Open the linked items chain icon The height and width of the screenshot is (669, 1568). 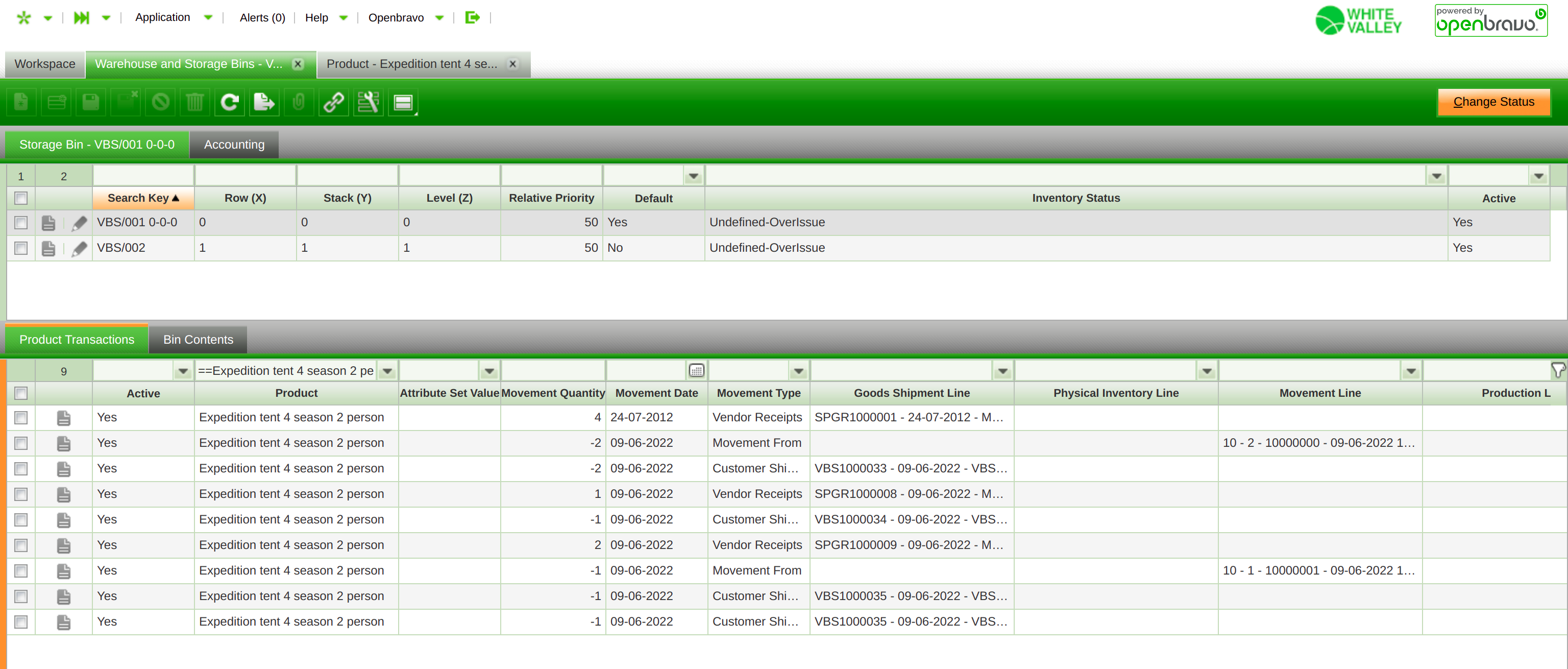coord(334,102)
